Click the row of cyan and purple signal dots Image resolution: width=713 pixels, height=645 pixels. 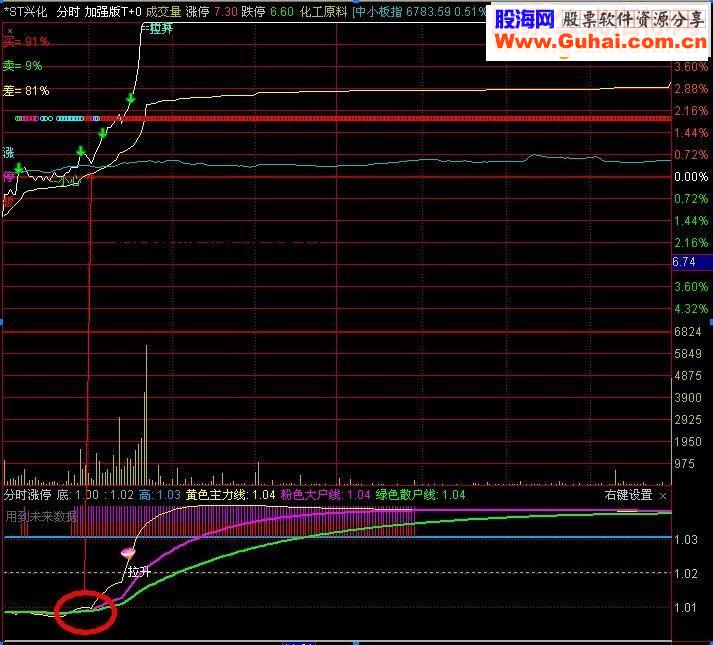pos(57,118)
